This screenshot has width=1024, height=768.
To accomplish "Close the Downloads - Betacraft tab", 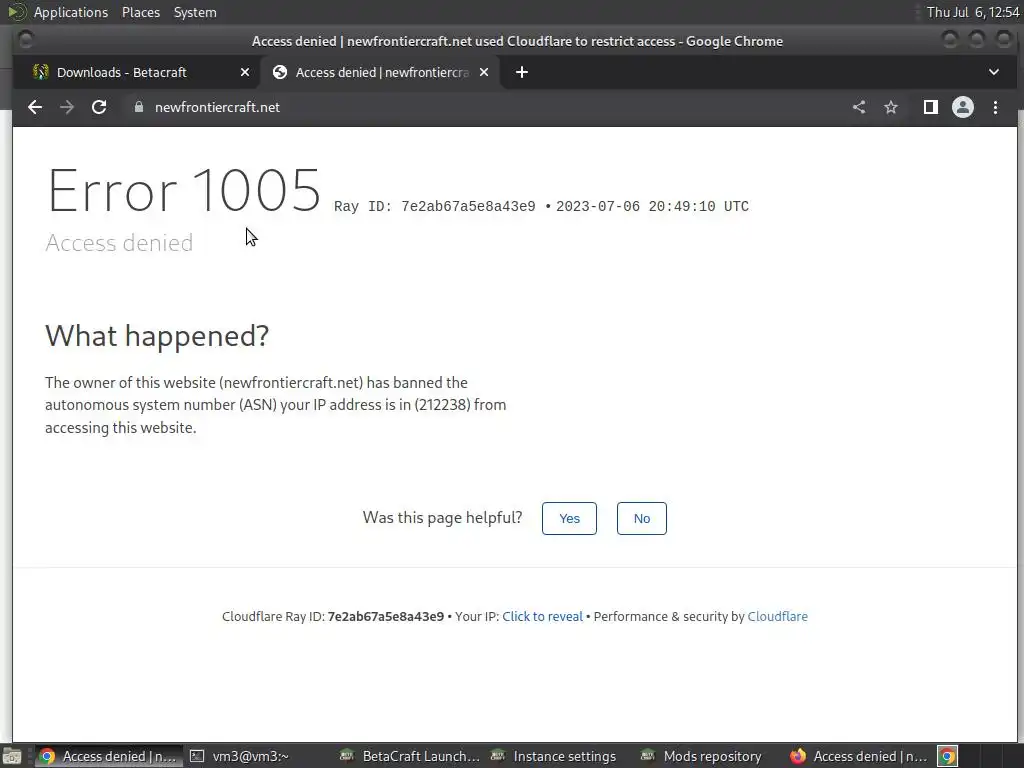I will point(245,72).
